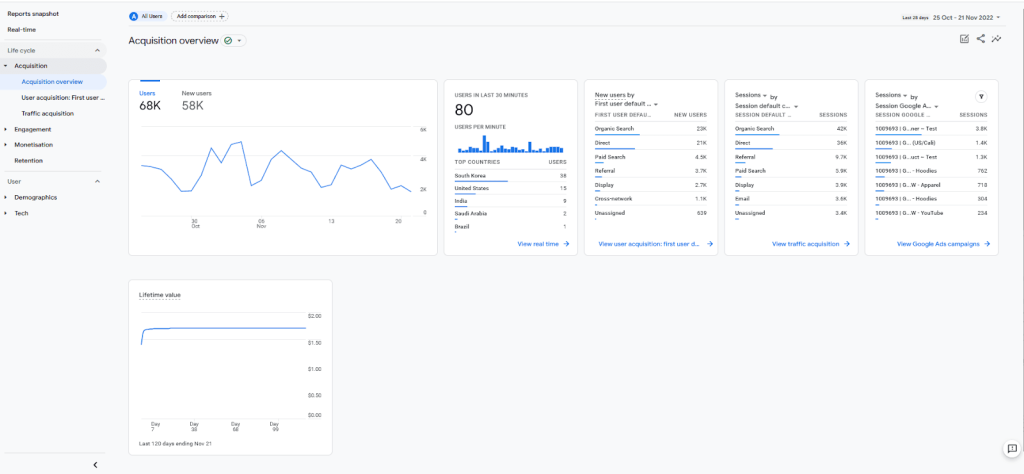Click the campaign row ending in YouTube
Screen dimensions: 1024x474
tap(931, 214)
